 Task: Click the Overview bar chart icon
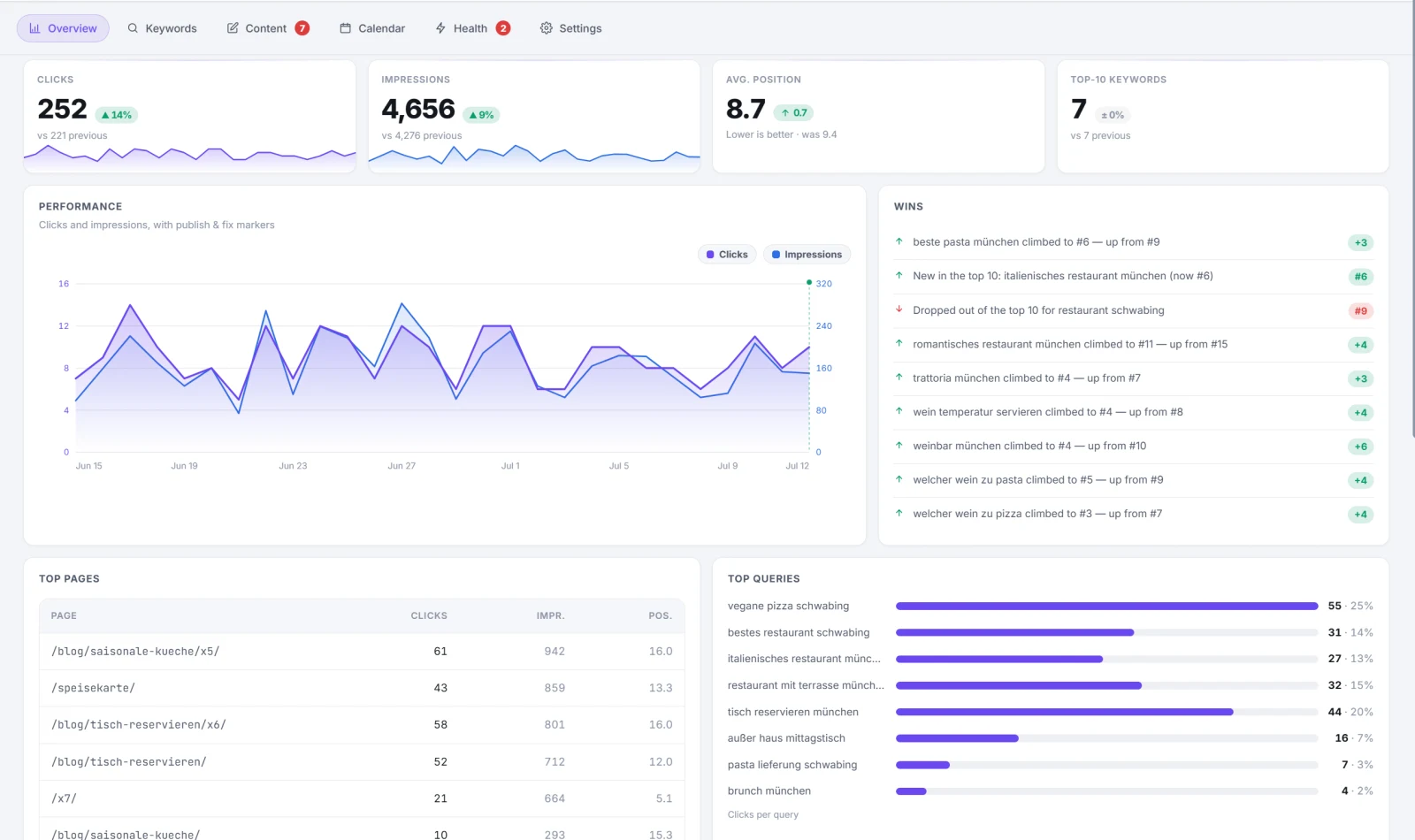[34, 28]
